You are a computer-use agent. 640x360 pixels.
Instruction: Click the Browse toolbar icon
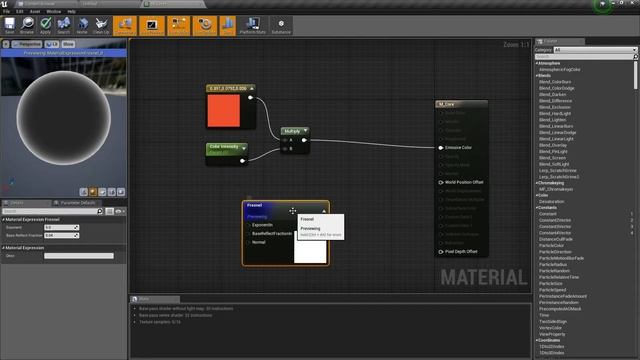[27, 26]
